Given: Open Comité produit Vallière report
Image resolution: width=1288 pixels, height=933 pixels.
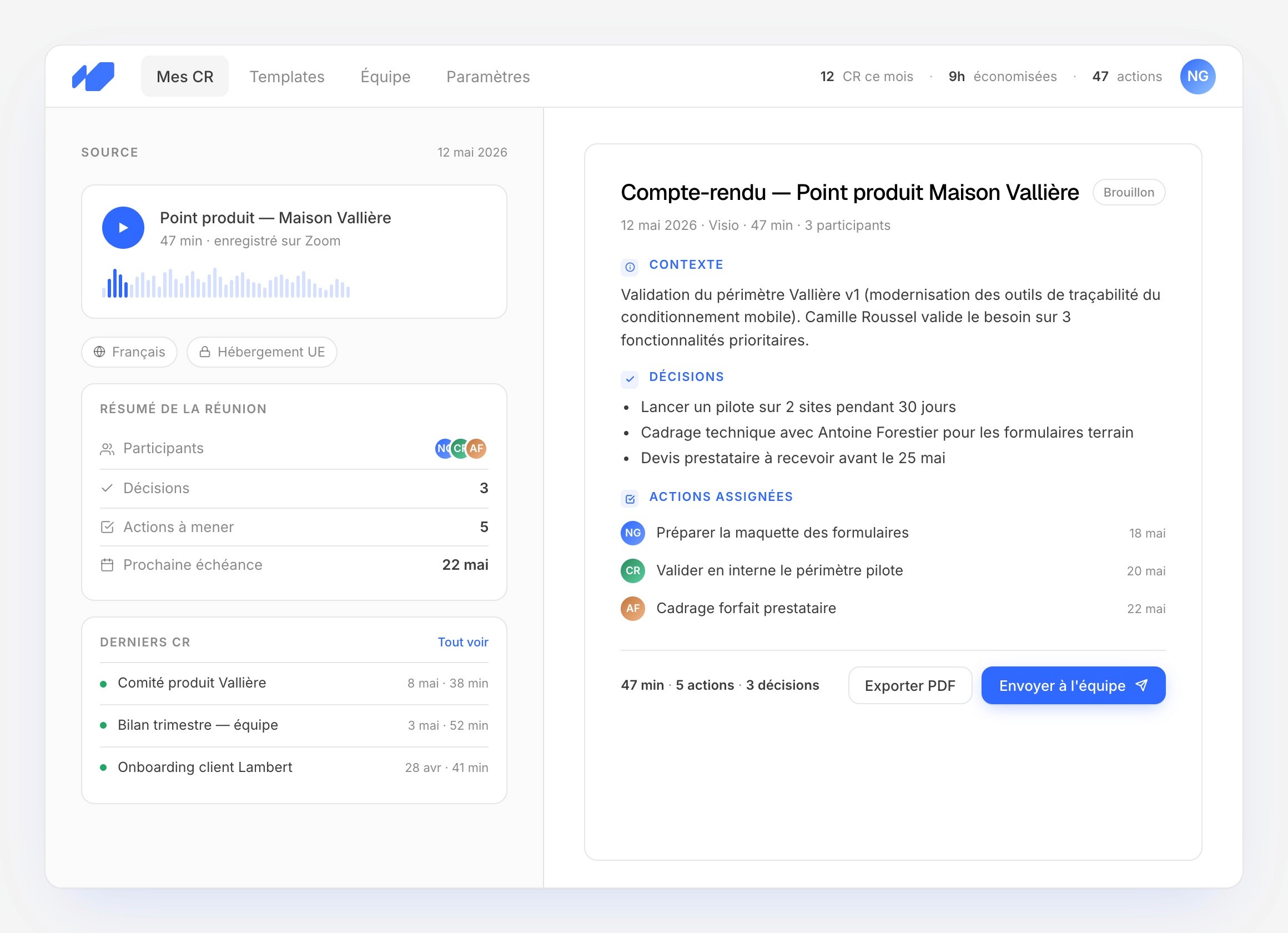Looking at the screenshot, I should [x=294, y=683].
